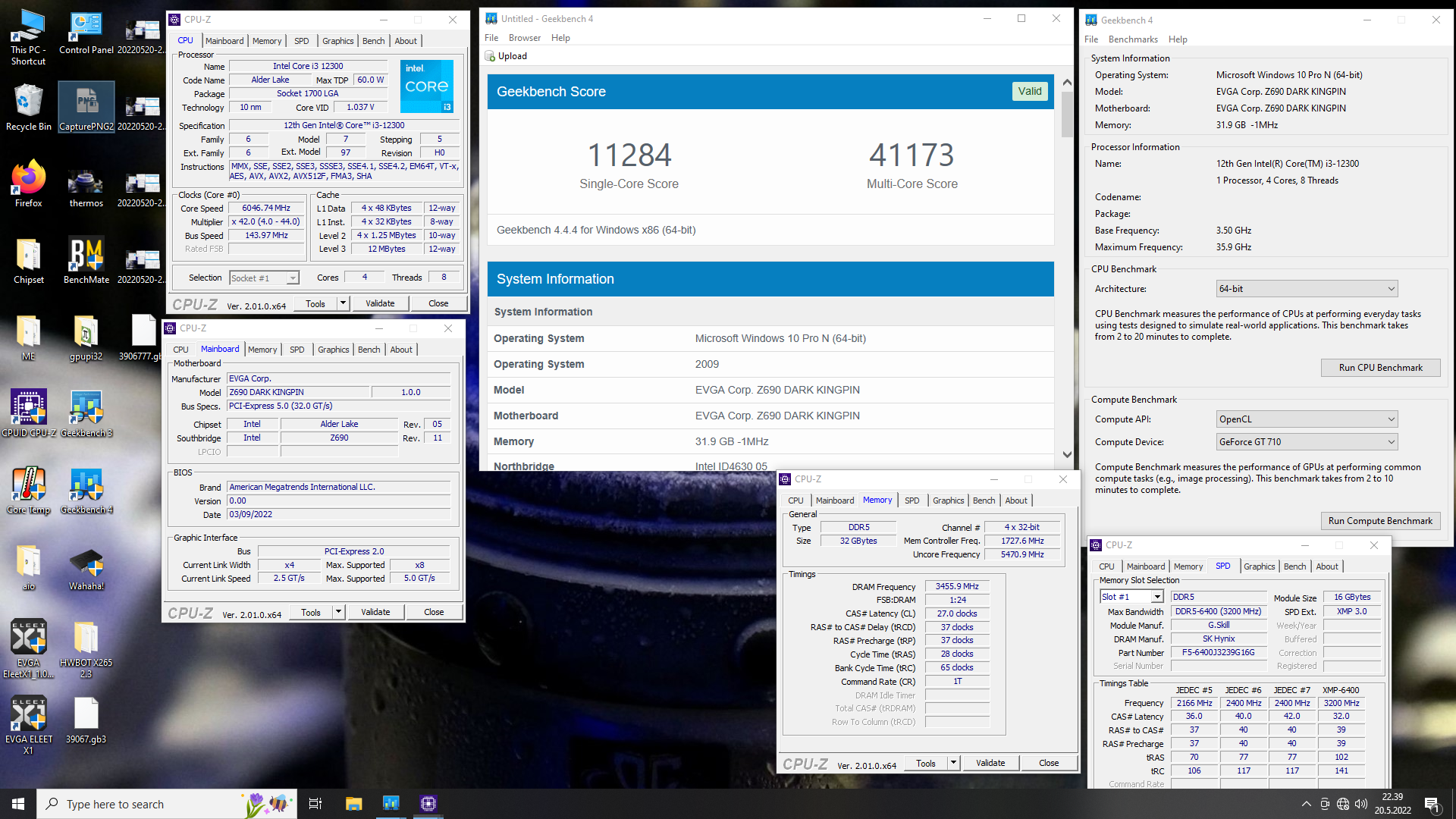Open the Help menu in Geekbench results window
This screenshot has height=819, width=1456.
[x=560, y=38]
